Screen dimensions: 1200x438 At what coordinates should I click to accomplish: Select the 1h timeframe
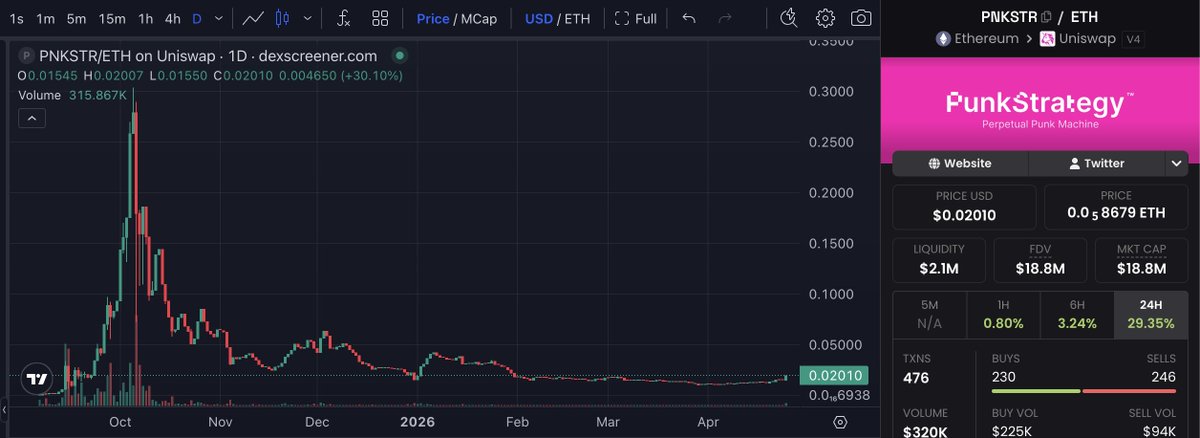[146, 18]
